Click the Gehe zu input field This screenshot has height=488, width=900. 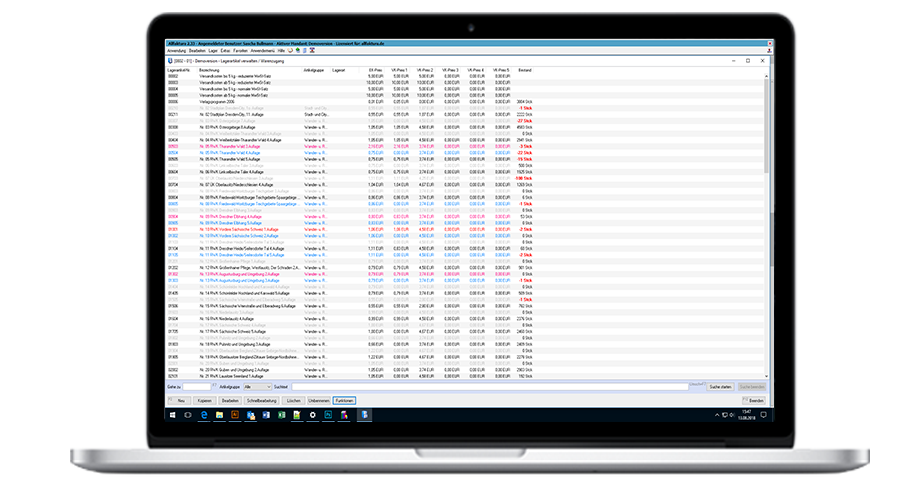coord(197,385)
